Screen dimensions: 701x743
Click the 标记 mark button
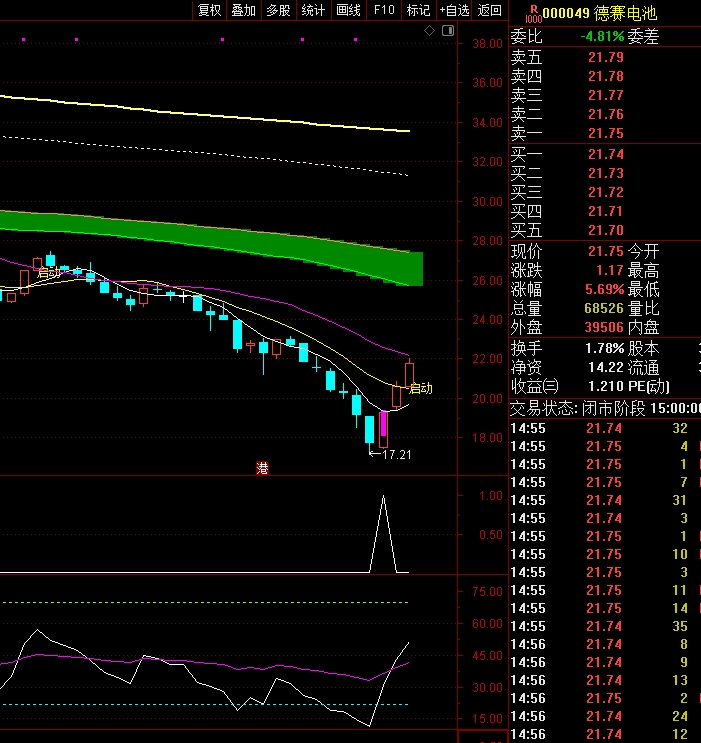point(419,10)
